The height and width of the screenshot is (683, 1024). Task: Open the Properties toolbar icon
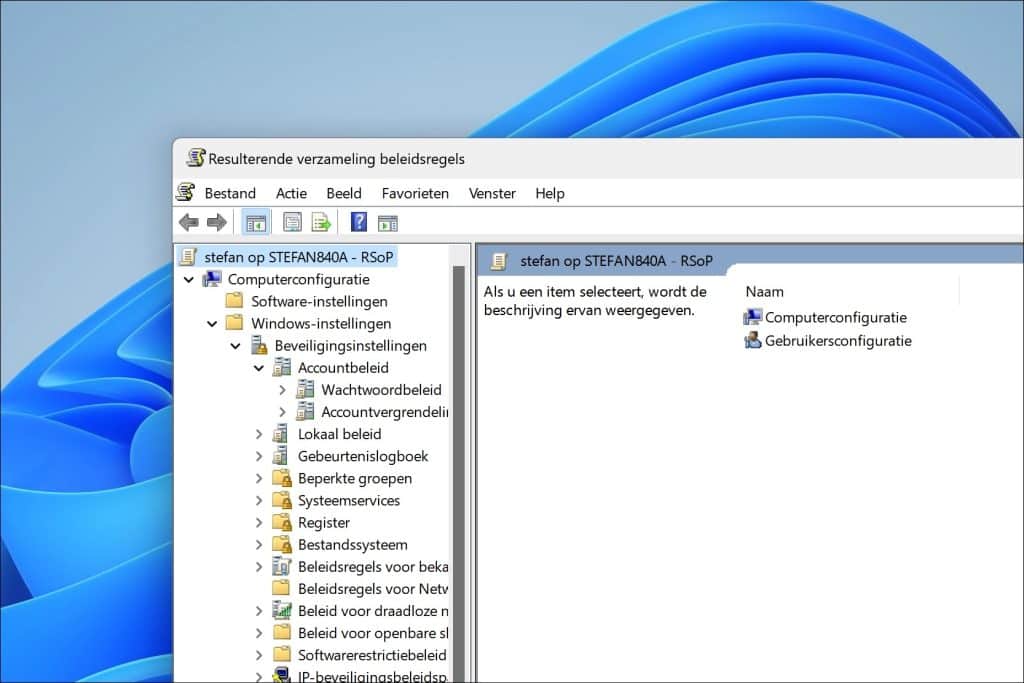[292, 223]
